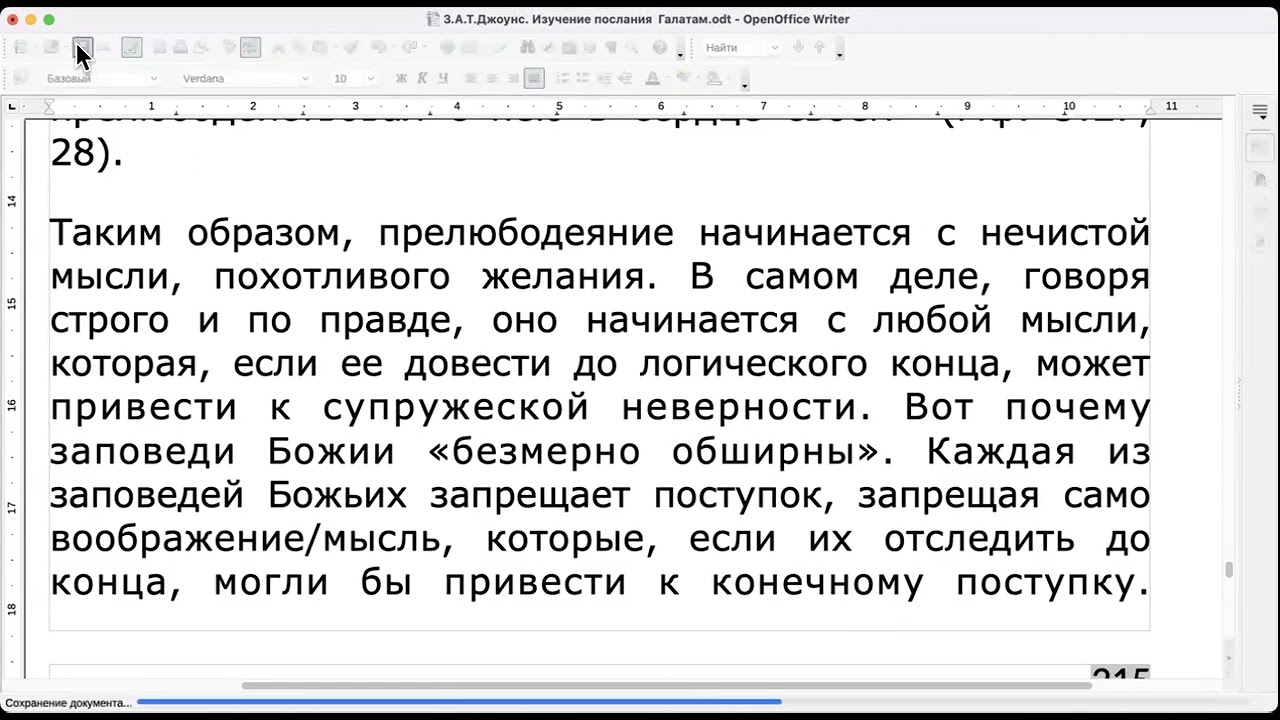Toggle nonprinting characters pilcrow

click(611, 47)
